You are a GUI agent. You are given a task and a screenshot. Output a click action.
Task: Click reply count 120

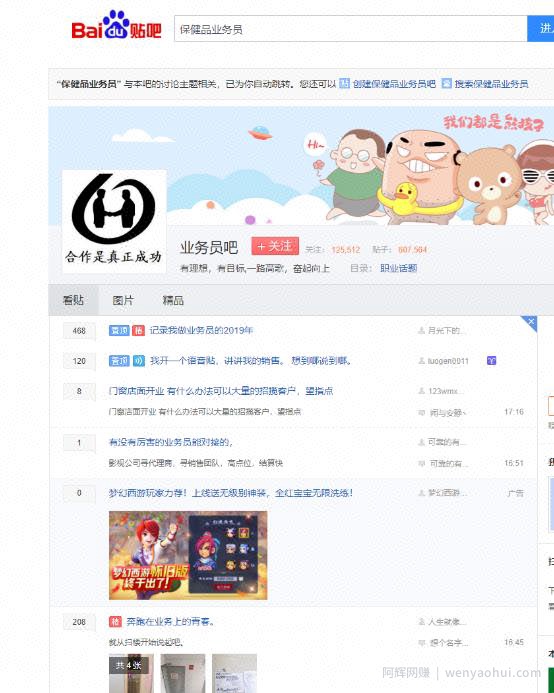[x=79, y=361]
